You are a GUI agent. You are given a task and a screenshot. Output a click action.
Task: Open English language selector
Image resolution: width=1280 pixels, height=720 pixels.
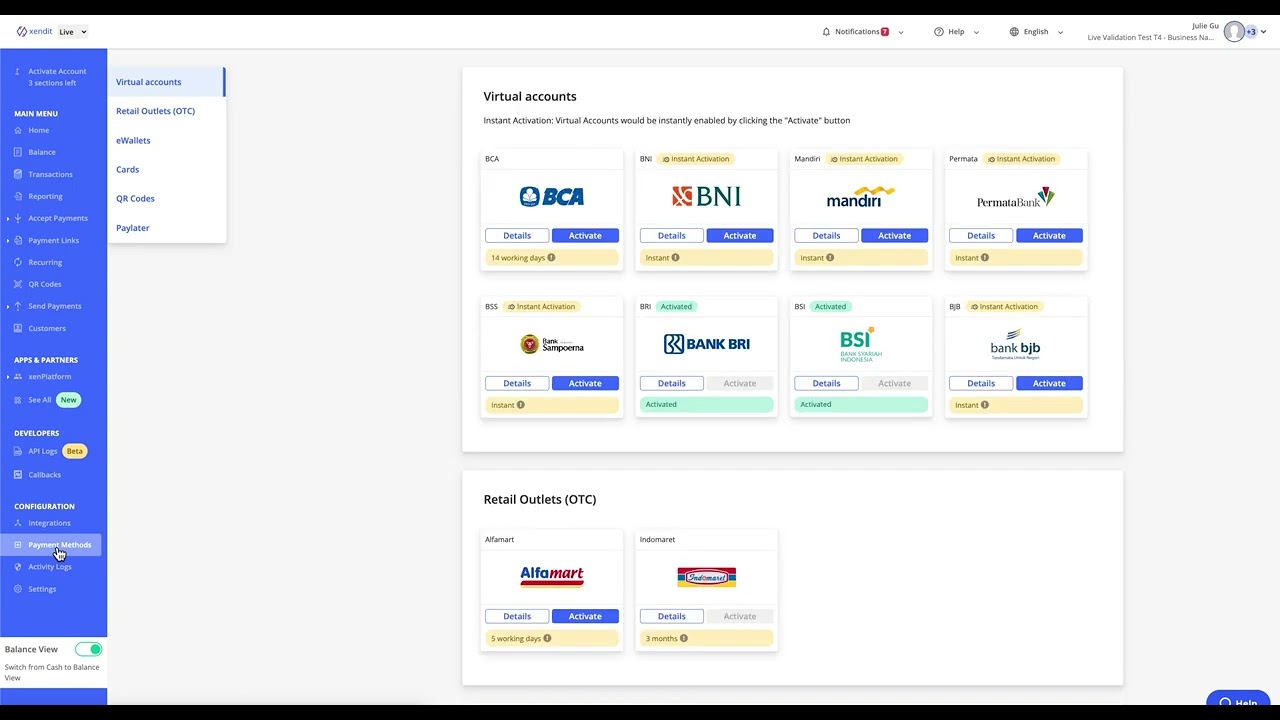tap(1036, 32)
